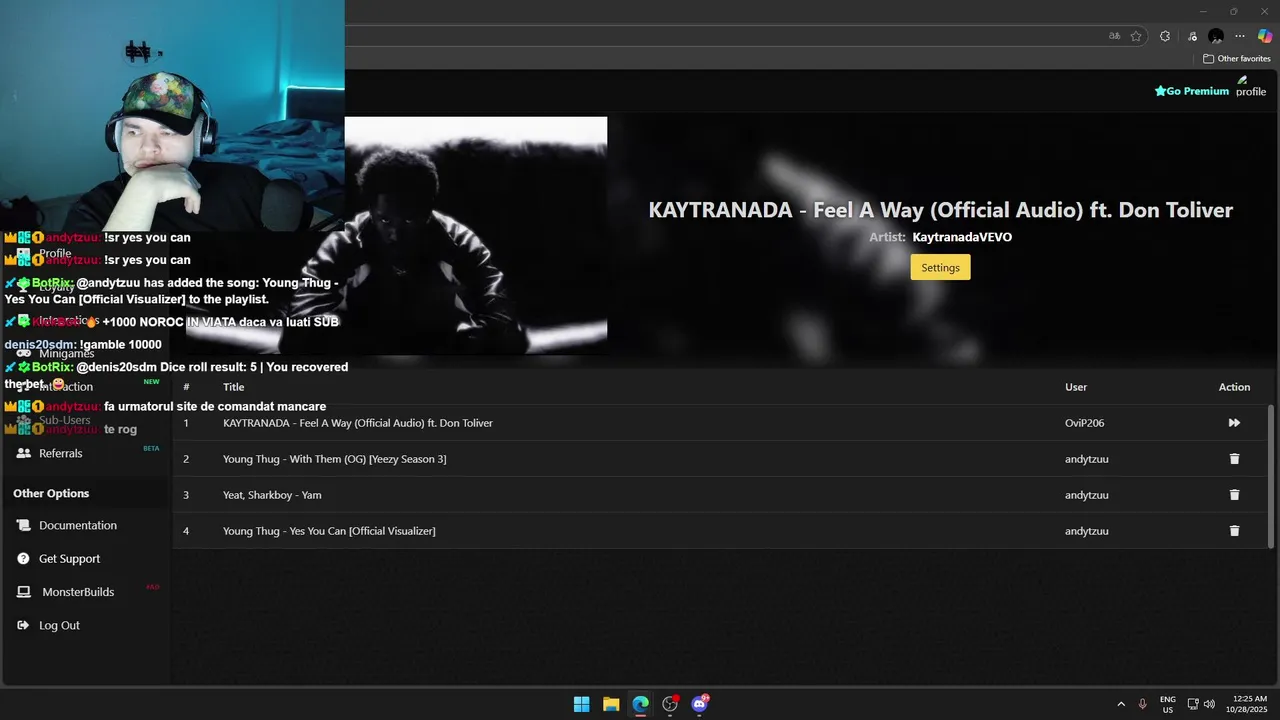This screenshot has height=720, width=1280.
Task: Click the Go Premium star icon
Action: [x=1160, y=91]
